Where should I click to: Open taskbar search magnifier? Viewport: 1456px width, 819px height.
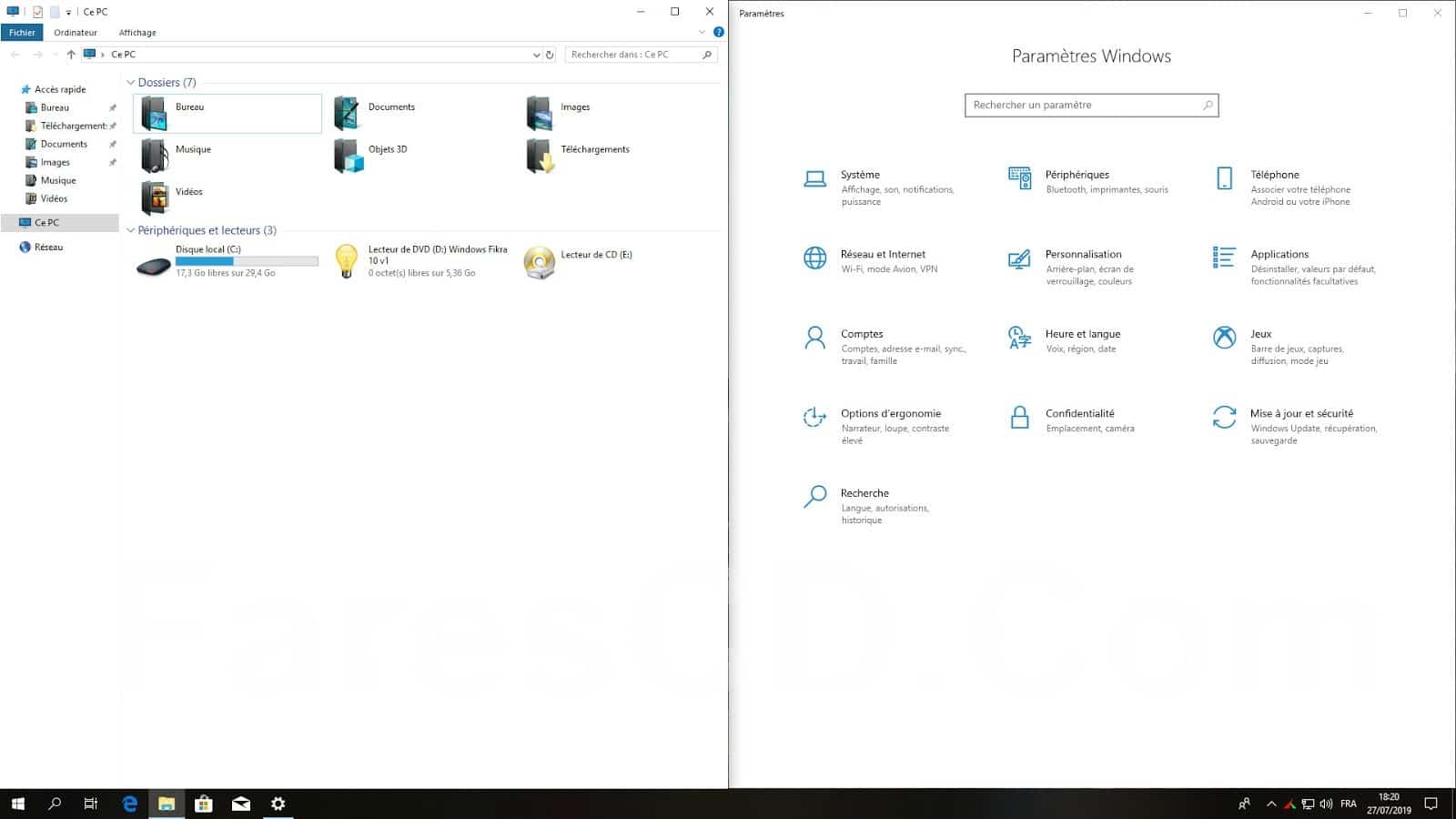55,804
